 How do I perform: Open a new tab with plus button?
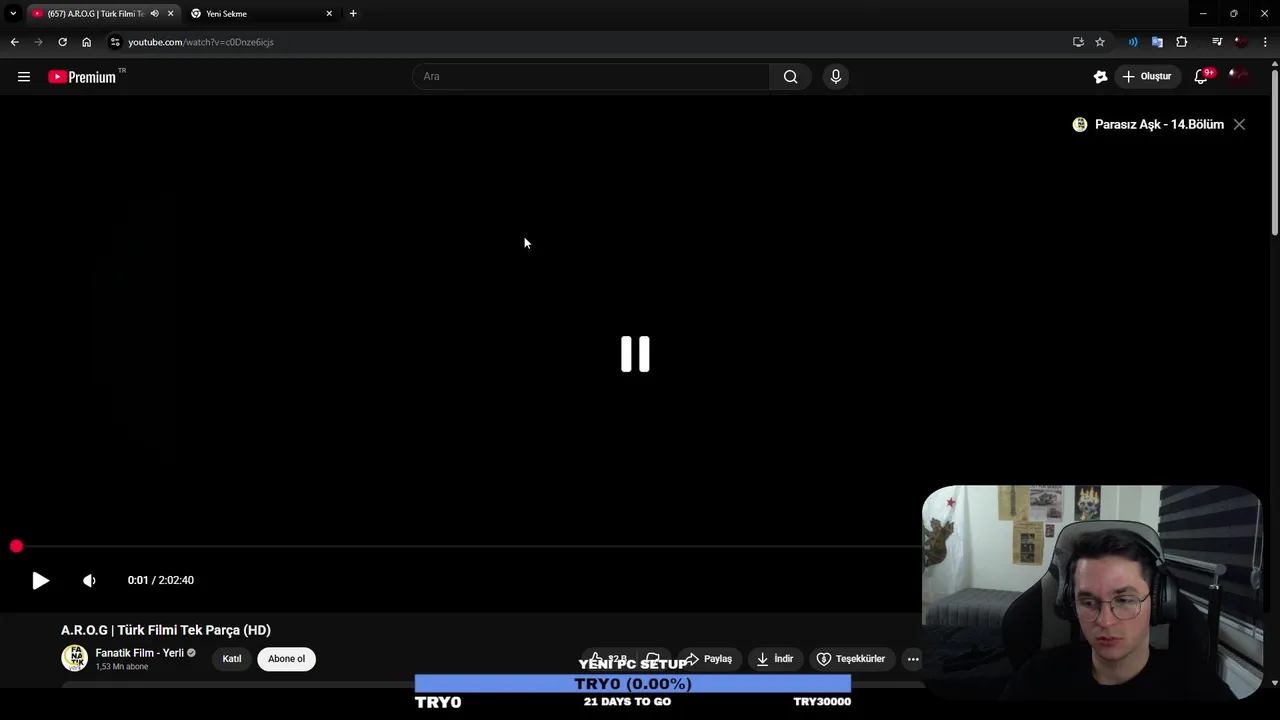(x=353, y=14)
